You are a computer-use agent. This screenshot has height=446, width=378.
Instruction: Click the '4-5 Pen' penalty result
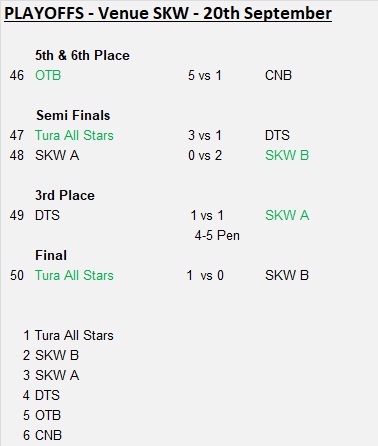[217, 235]
